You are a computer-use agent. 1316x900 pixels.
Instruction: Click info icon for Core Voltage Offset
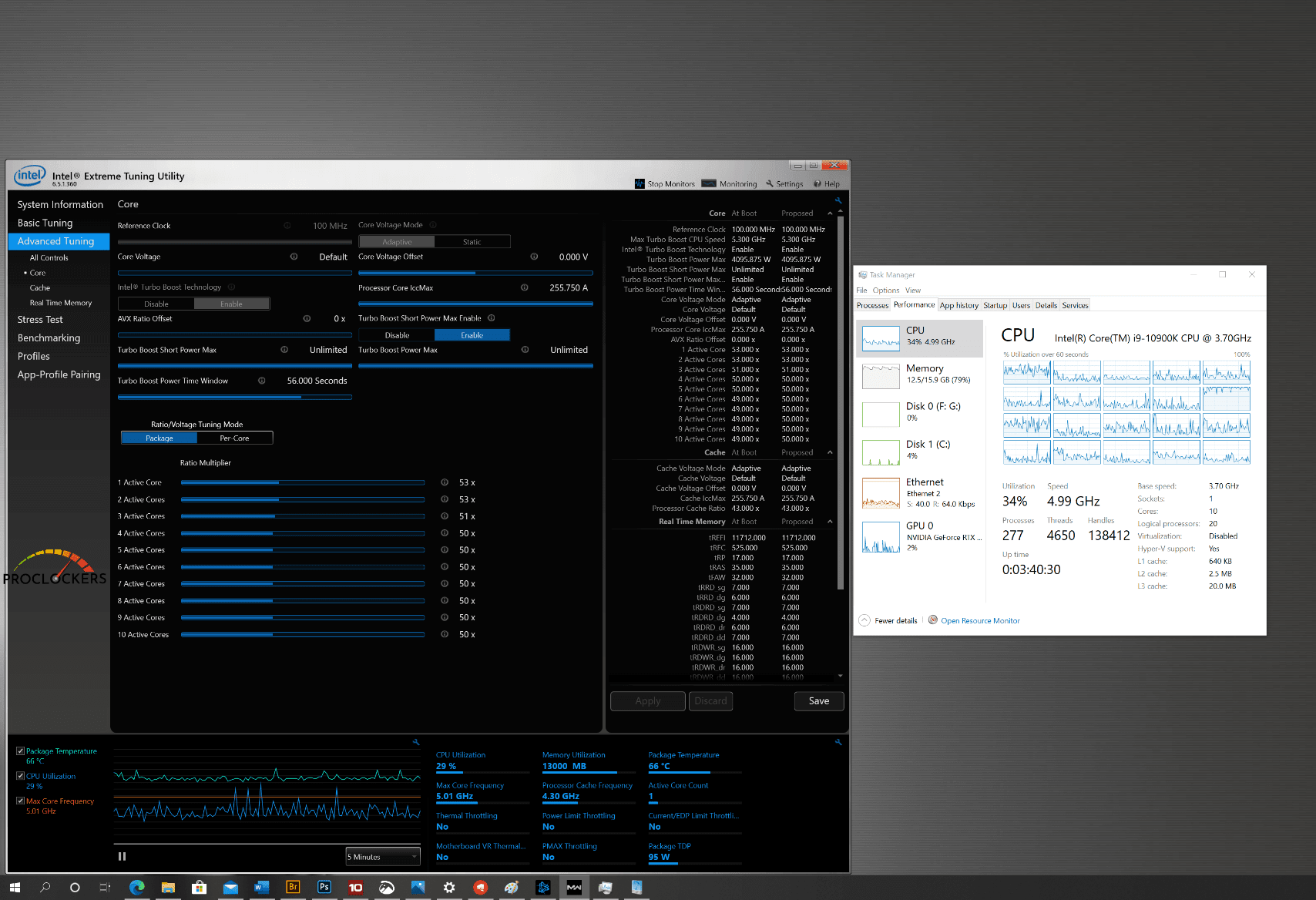click(x=534, y=257)
